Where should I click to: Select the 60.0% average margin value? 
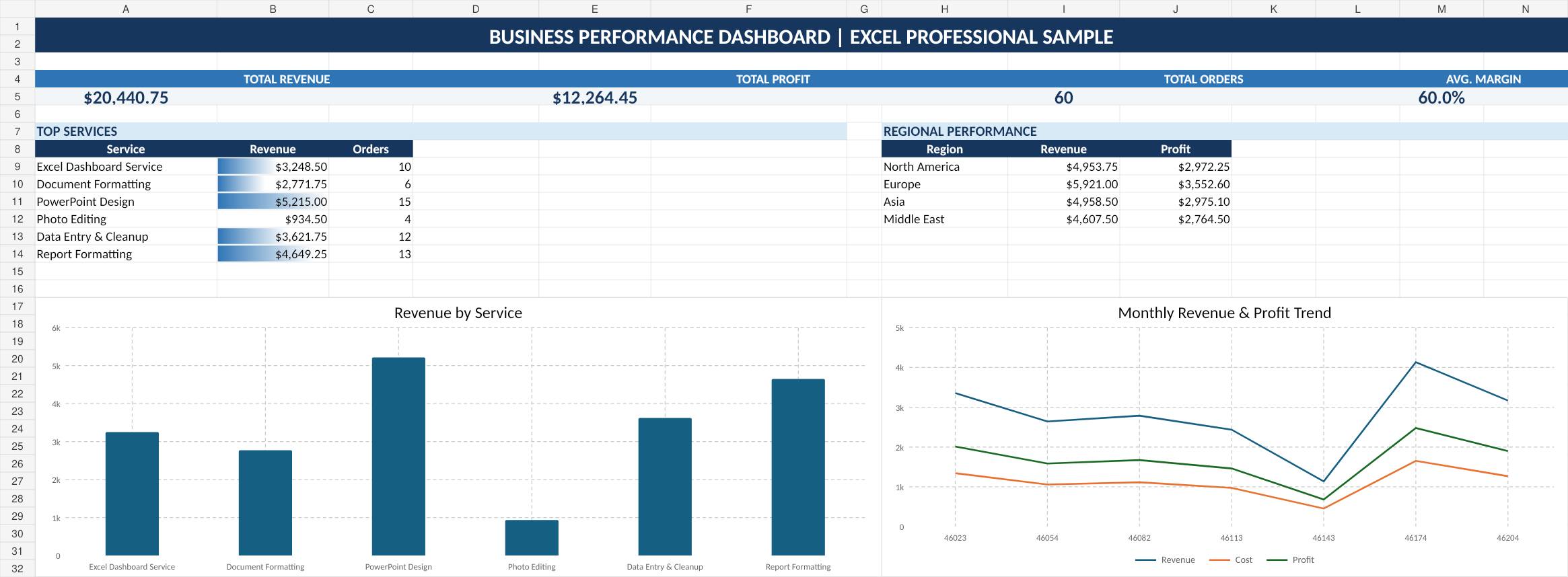click(x=1441, y=98)
